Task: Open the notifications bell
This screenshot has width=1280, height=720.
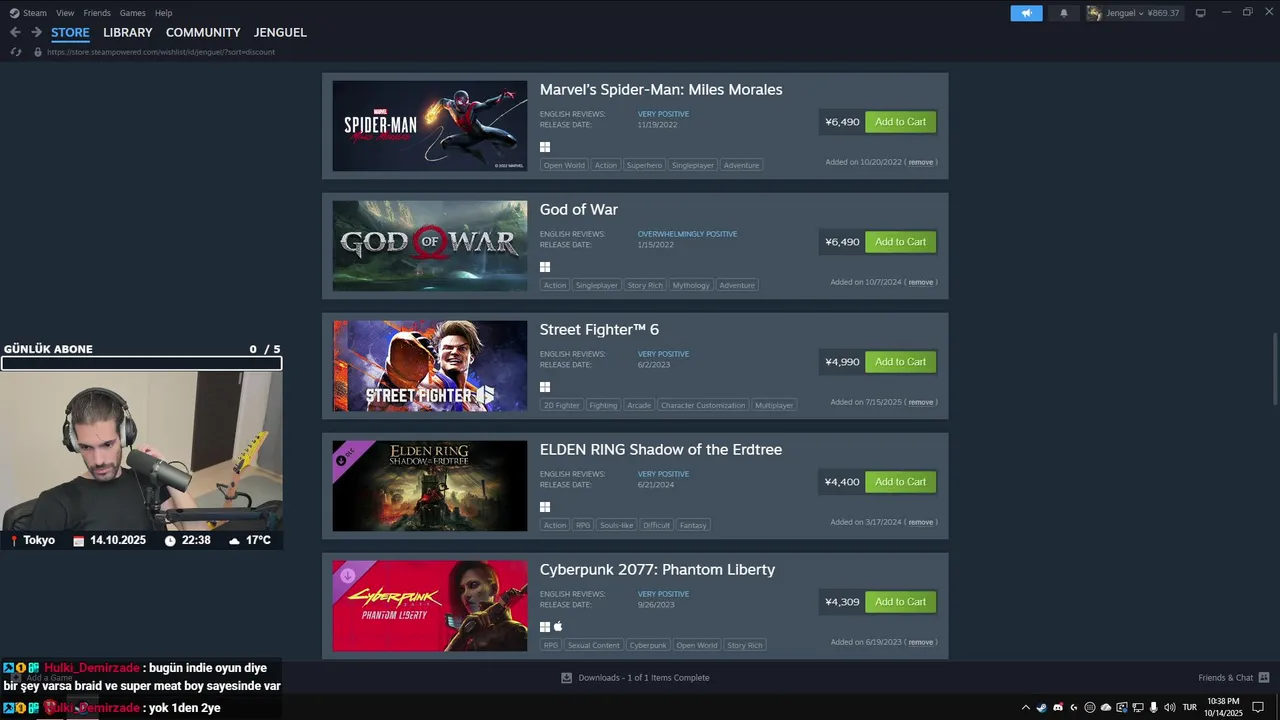Action: tap(1063, 13)
